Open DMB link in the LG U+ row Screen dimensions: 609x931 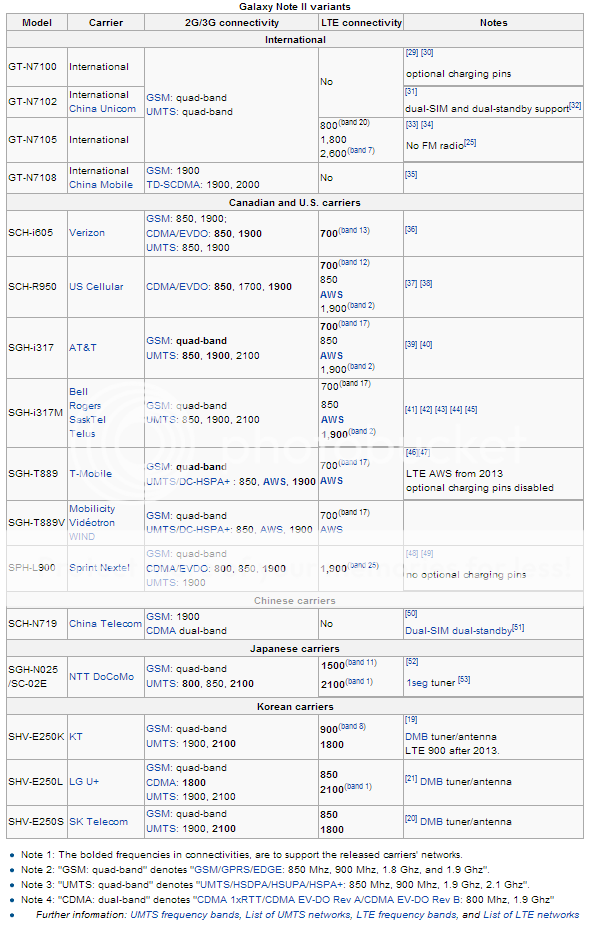pos(432,782)
